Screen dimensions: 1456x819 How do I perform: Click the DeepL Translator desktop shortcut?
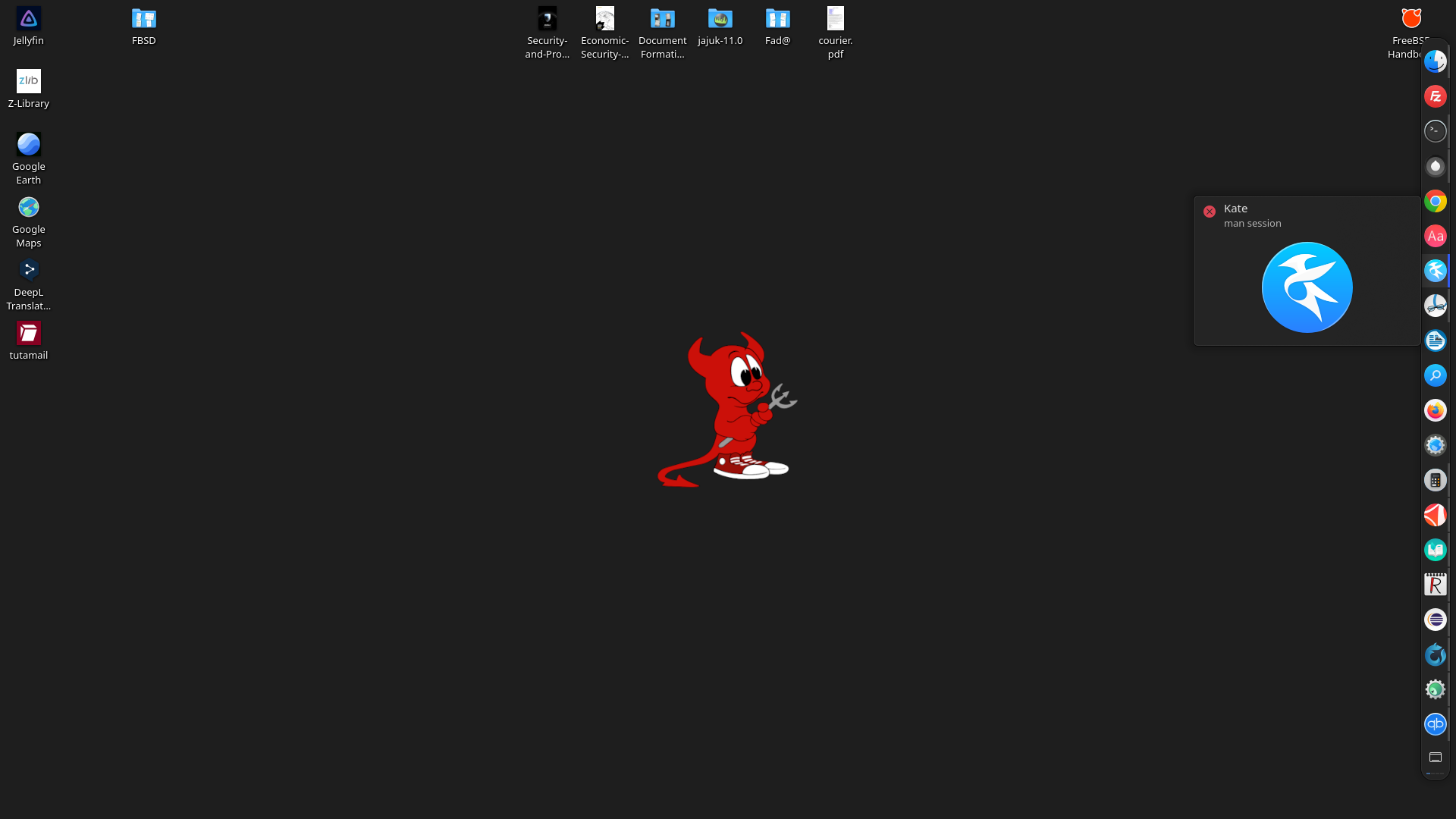coord(28,284)
